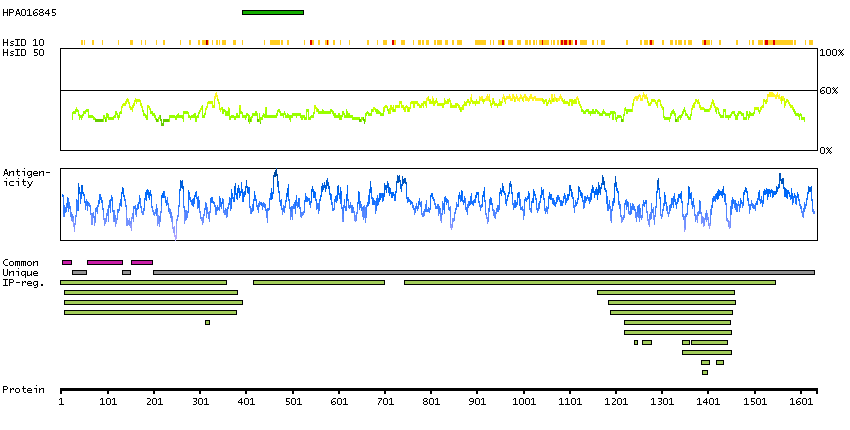This screenshot has width=850, height=430.
Task: Click position 401 on the protein axis
Action: pos(246,401)
